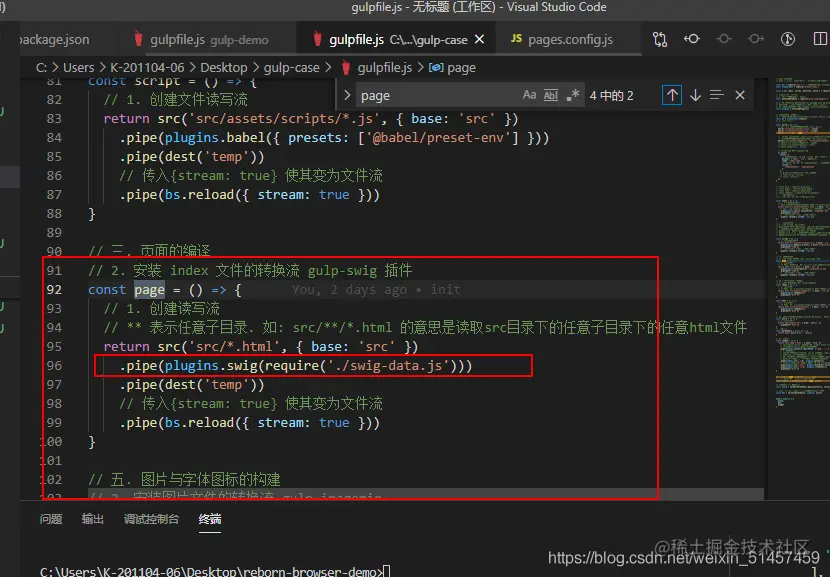Click the terminal prompt line
830x577 pixels.
[214, 572]
